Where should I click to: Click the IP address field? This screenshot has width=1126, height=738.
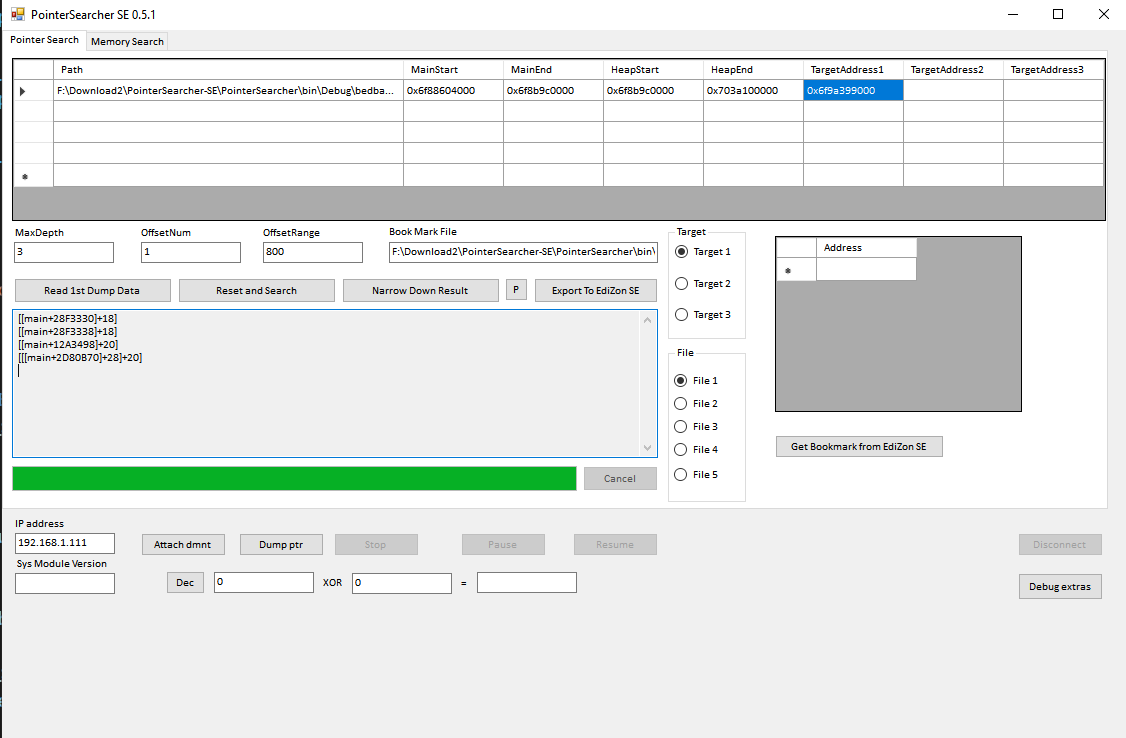tap(65, 543)
